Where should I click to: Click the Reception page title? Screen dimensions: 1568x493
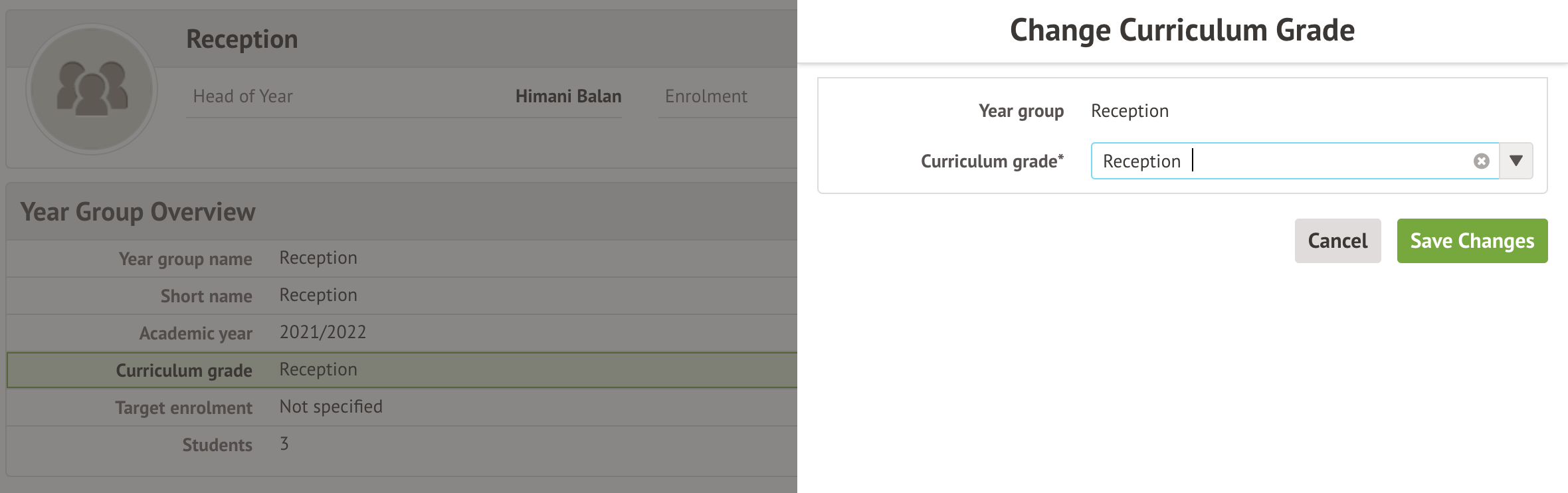[242, 39]
